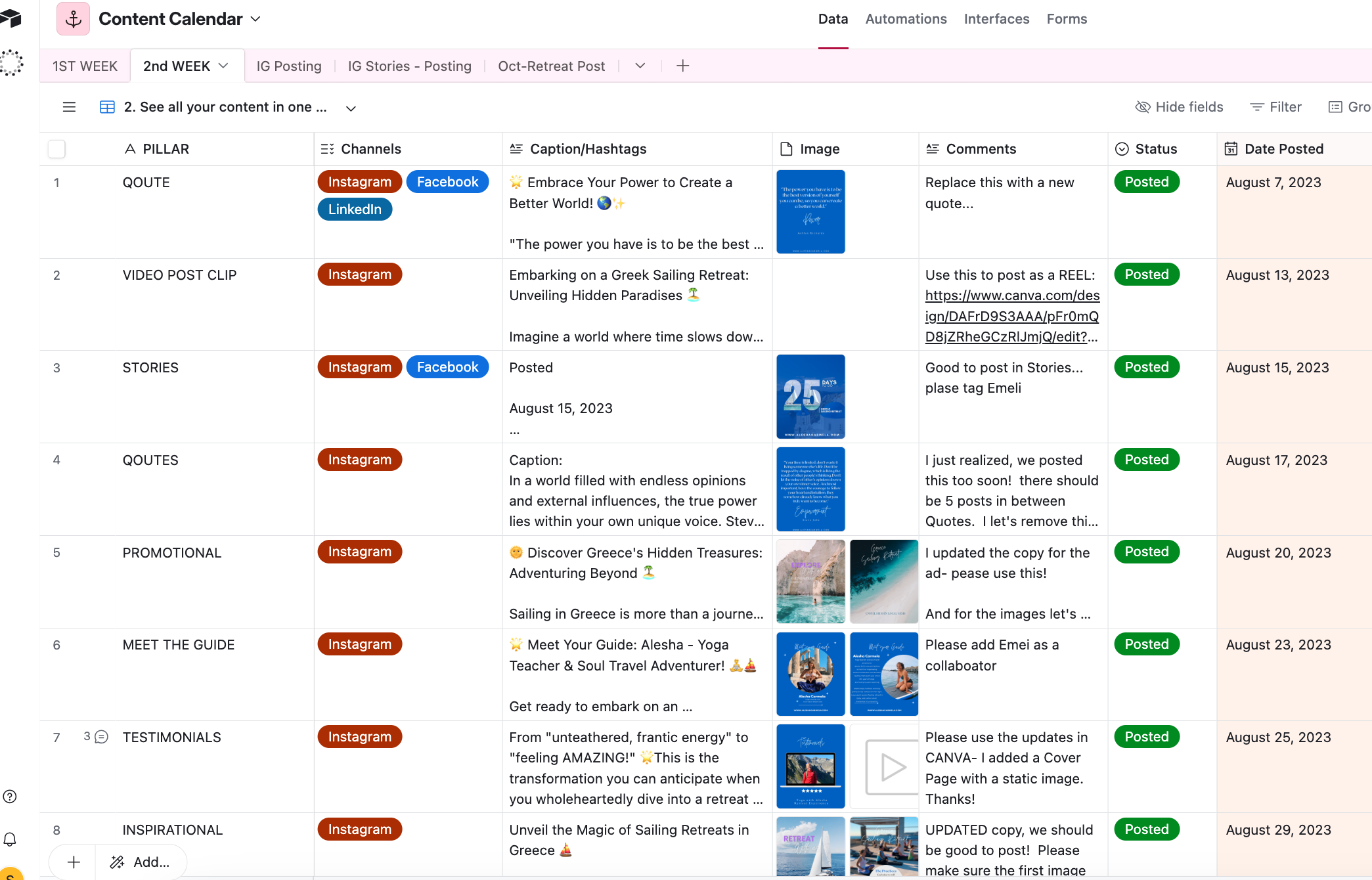The height and width of the screenshot is (880, 1372).
Task: Play the video attachment in TESTIMONIALS row
Action: tap(885, 766)
